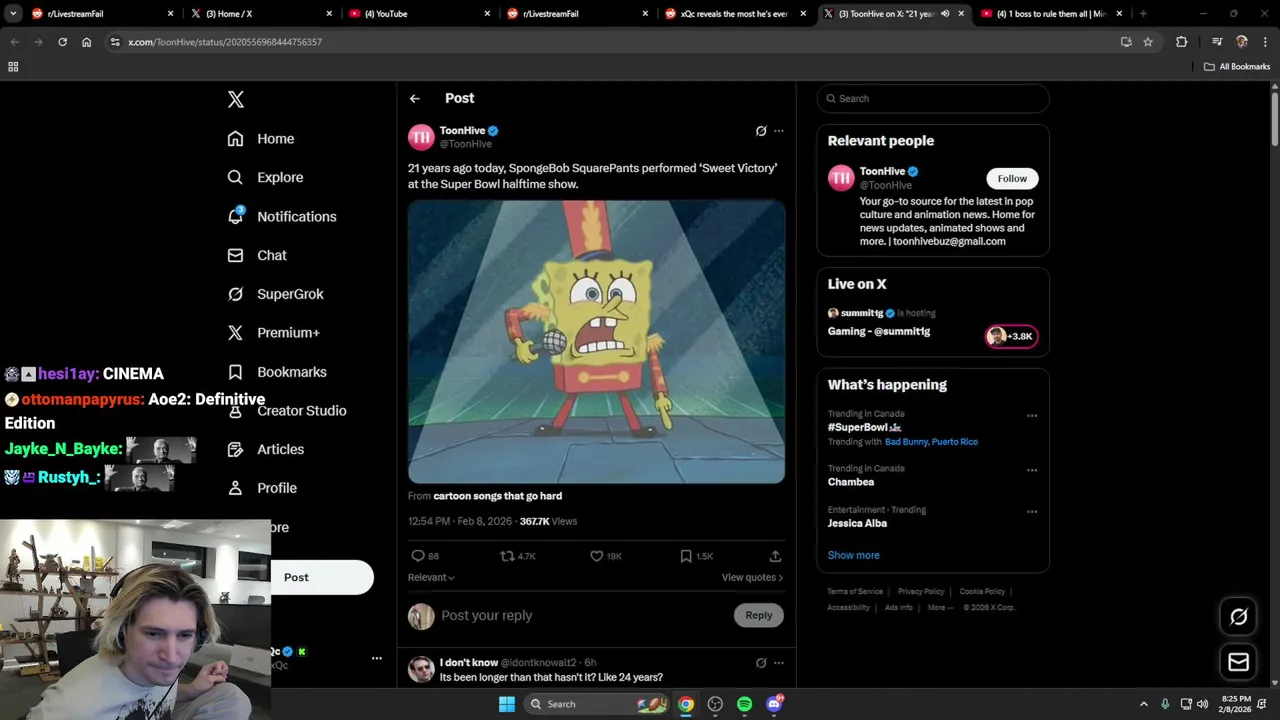Viewport: 1280px width, 720px height.
Task: Open Terms of Service footer link
Action: point(855,592)
